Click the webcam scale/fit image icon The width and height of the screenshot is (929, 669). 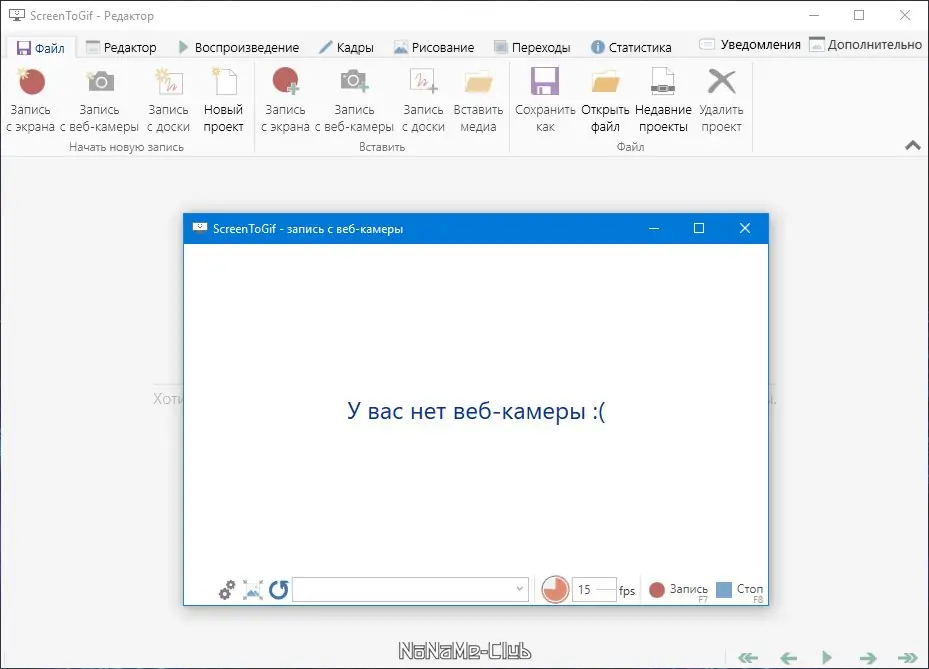pyautogui.click(x=252, y=590)
